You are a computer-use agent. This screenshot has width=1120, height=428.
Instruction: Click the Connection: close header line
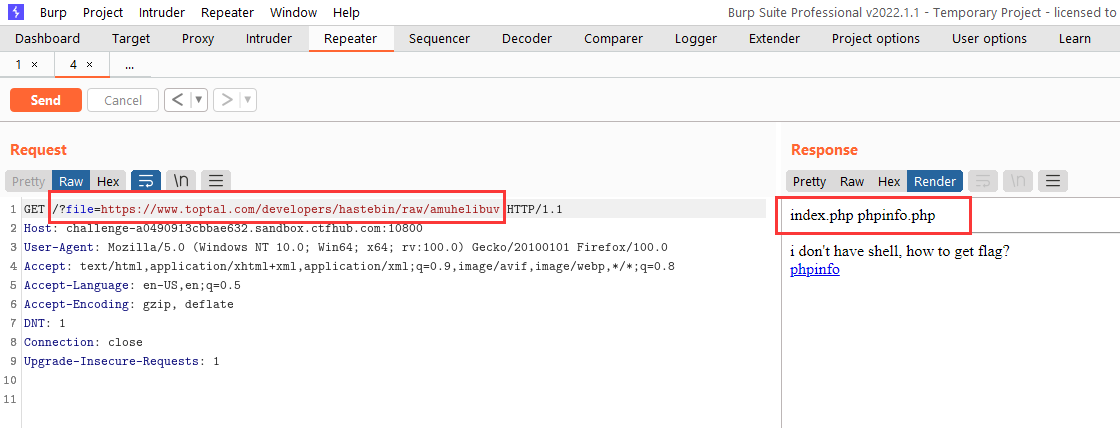[83, 342]
